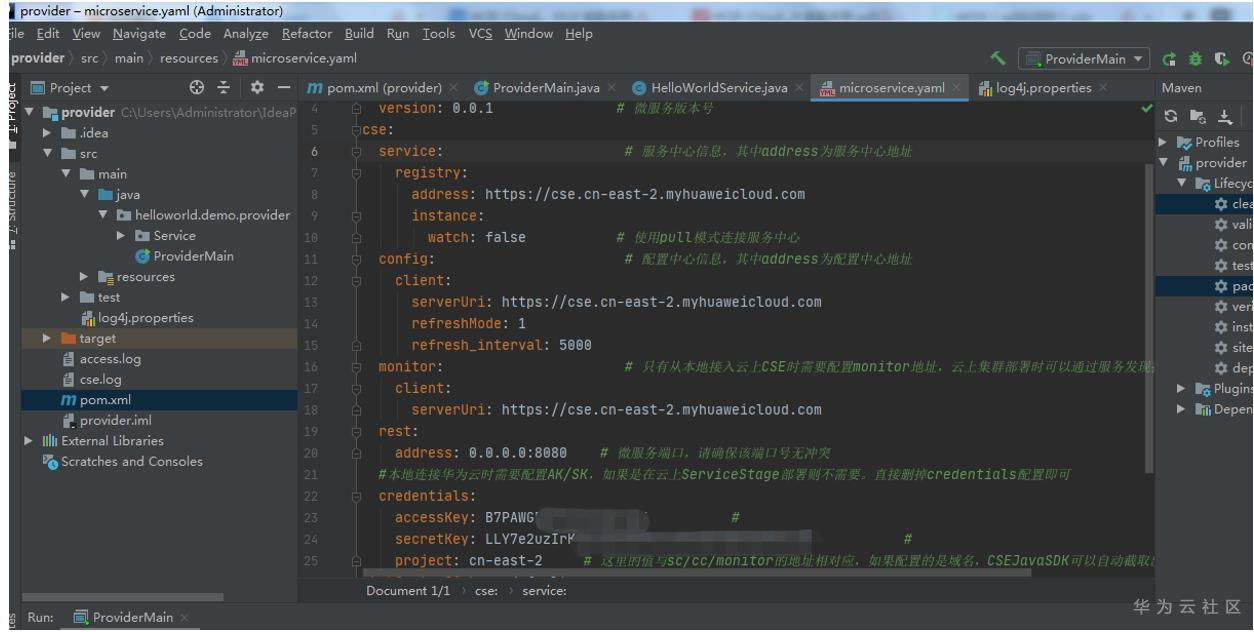
Task: Open the Build menu
Action: point(361,34)
